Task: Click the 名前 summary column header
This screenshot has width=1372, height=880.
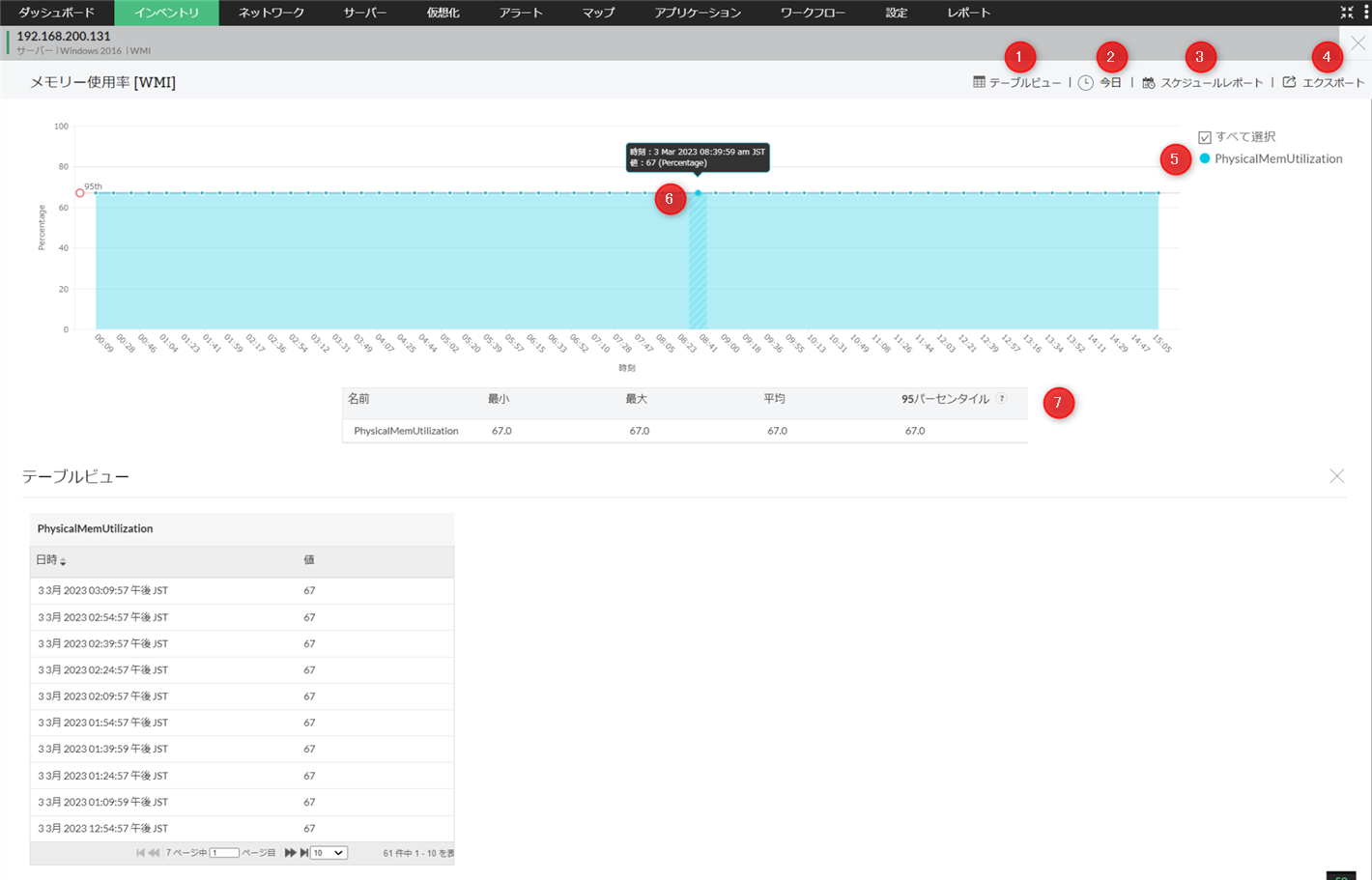Action: [358, 399]
